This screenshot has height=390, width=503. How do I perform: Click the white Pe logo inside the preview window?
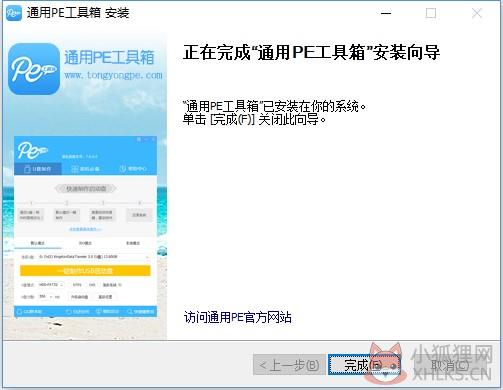(32, 150)
